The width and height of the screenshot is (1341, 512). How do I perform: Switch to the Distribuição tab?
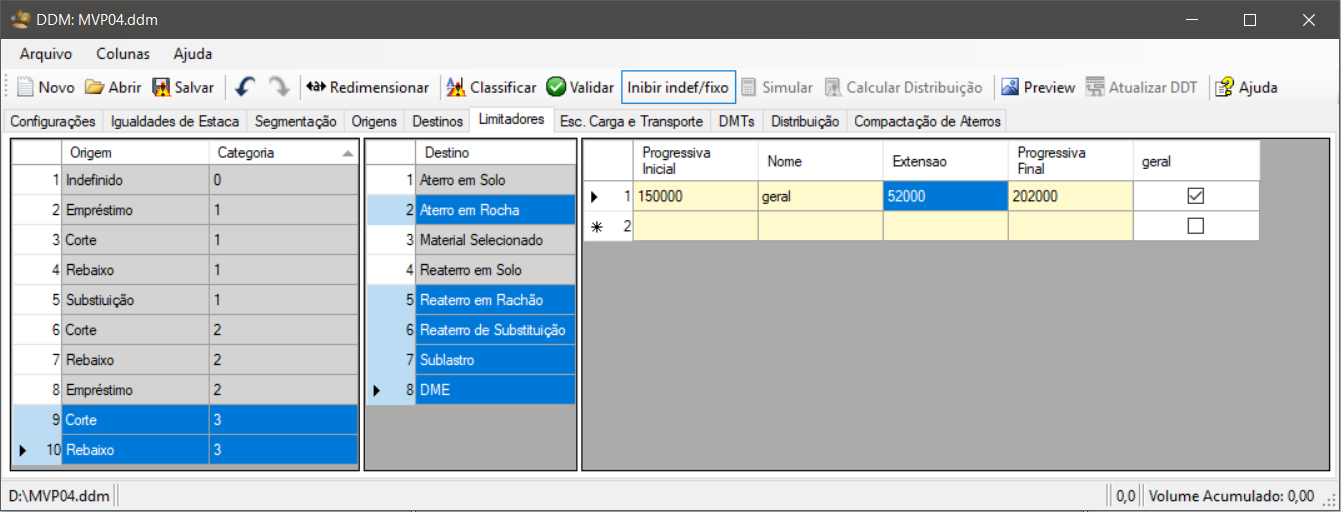[x=805, y=122]
